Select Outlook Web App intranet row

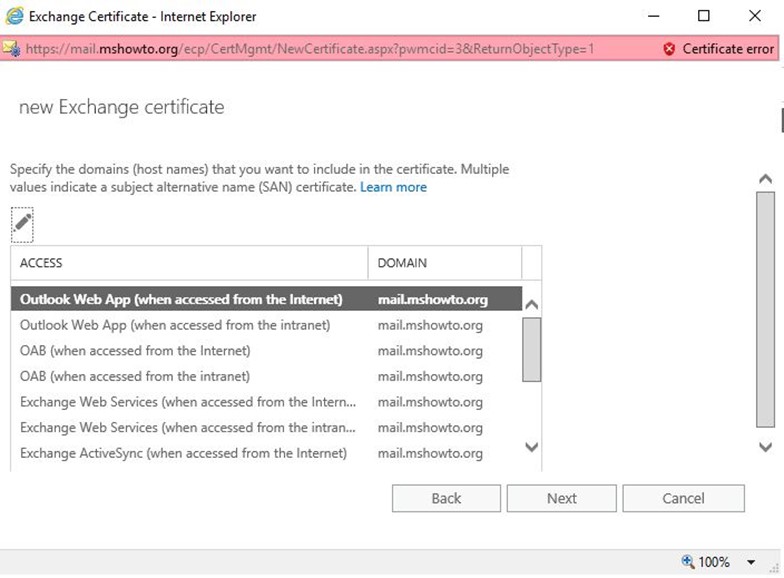[x=266, y=325]
